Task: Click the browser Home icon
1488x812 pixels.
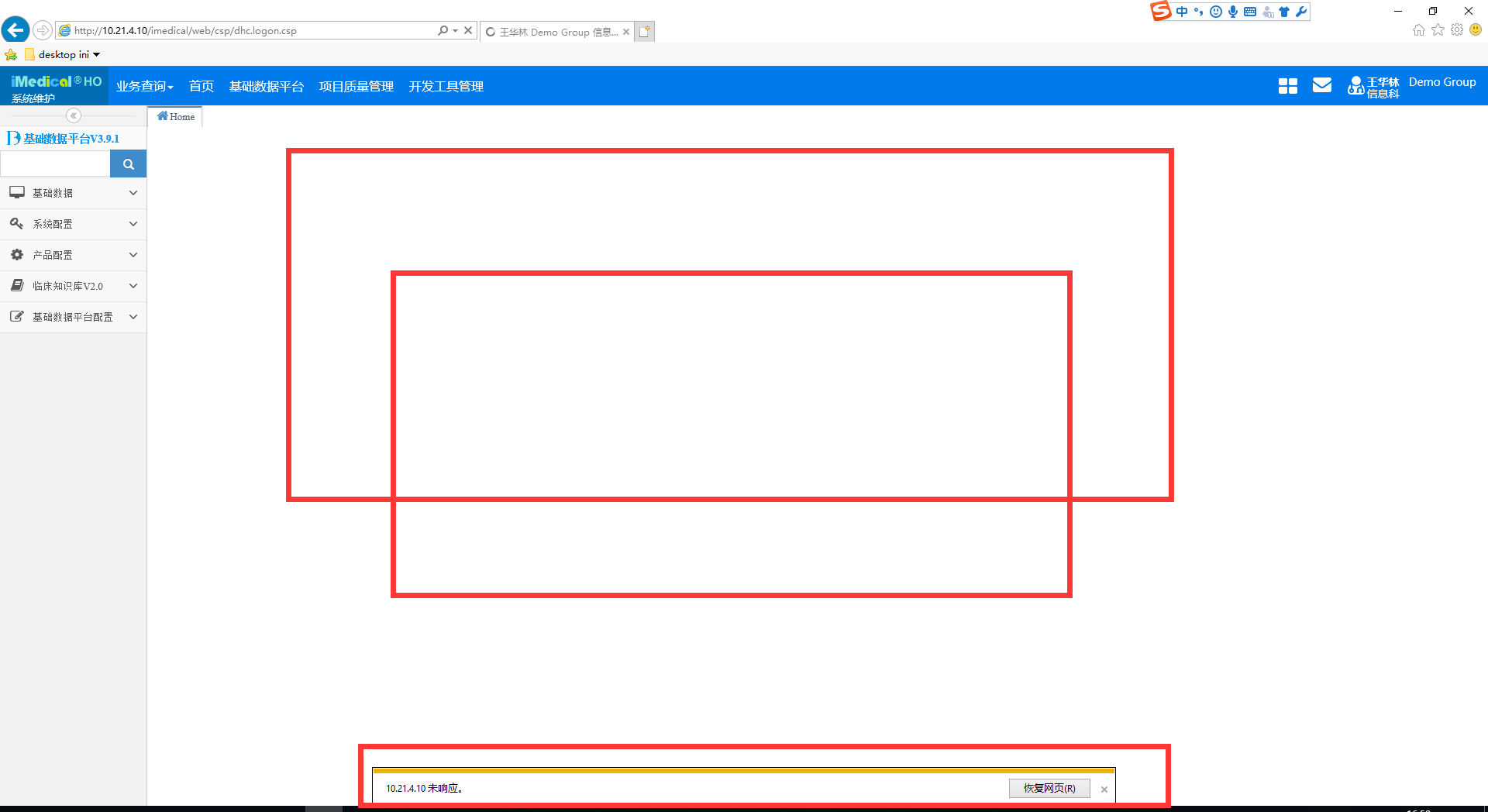Action: 1418,29
